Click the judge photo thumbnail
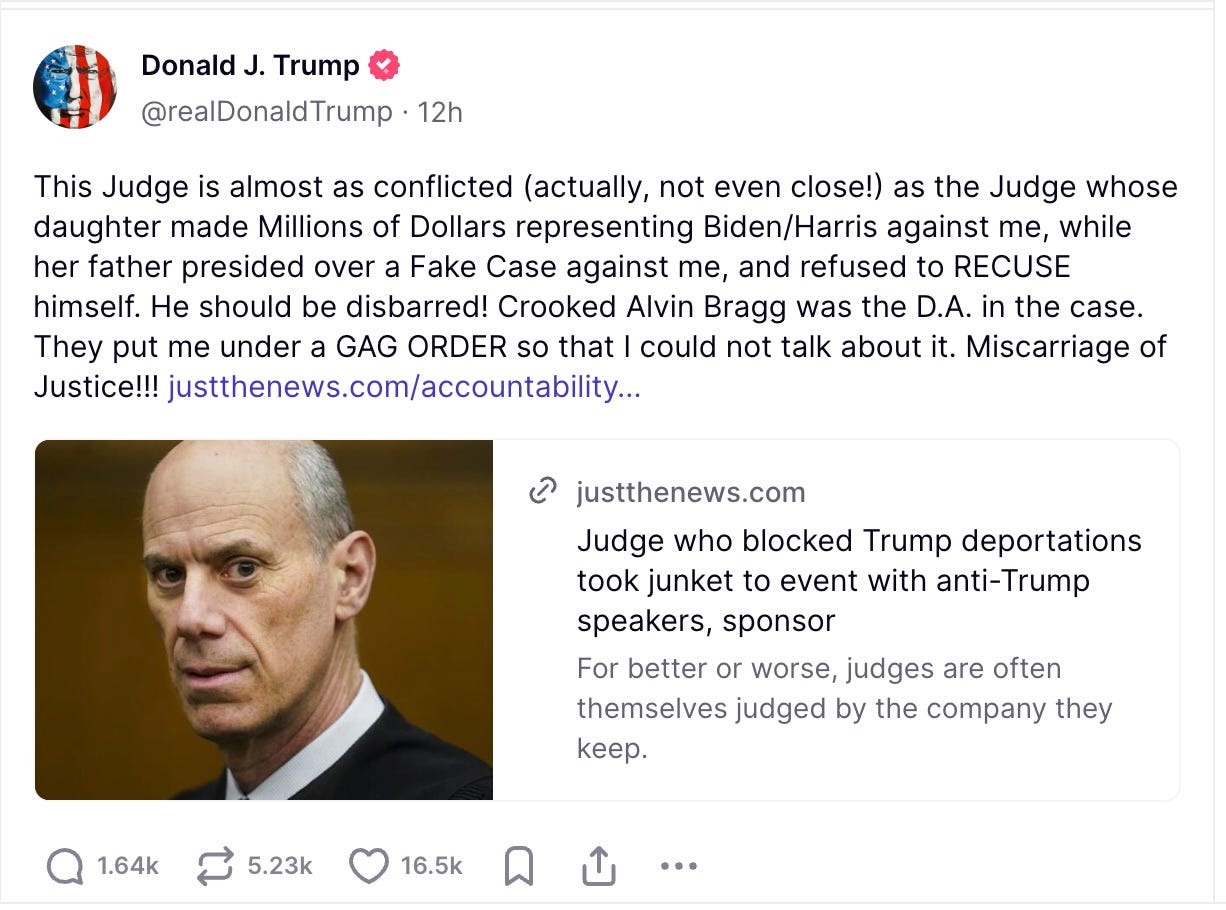This screenshot has width=1226, height=910. [x=263, y=619]
